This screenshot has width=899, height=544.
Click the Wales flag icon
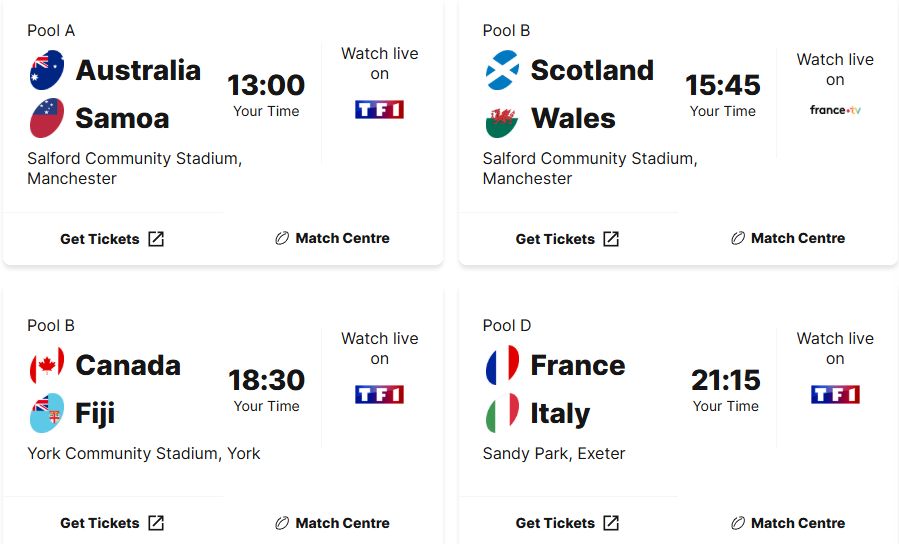tap(502, 119)
